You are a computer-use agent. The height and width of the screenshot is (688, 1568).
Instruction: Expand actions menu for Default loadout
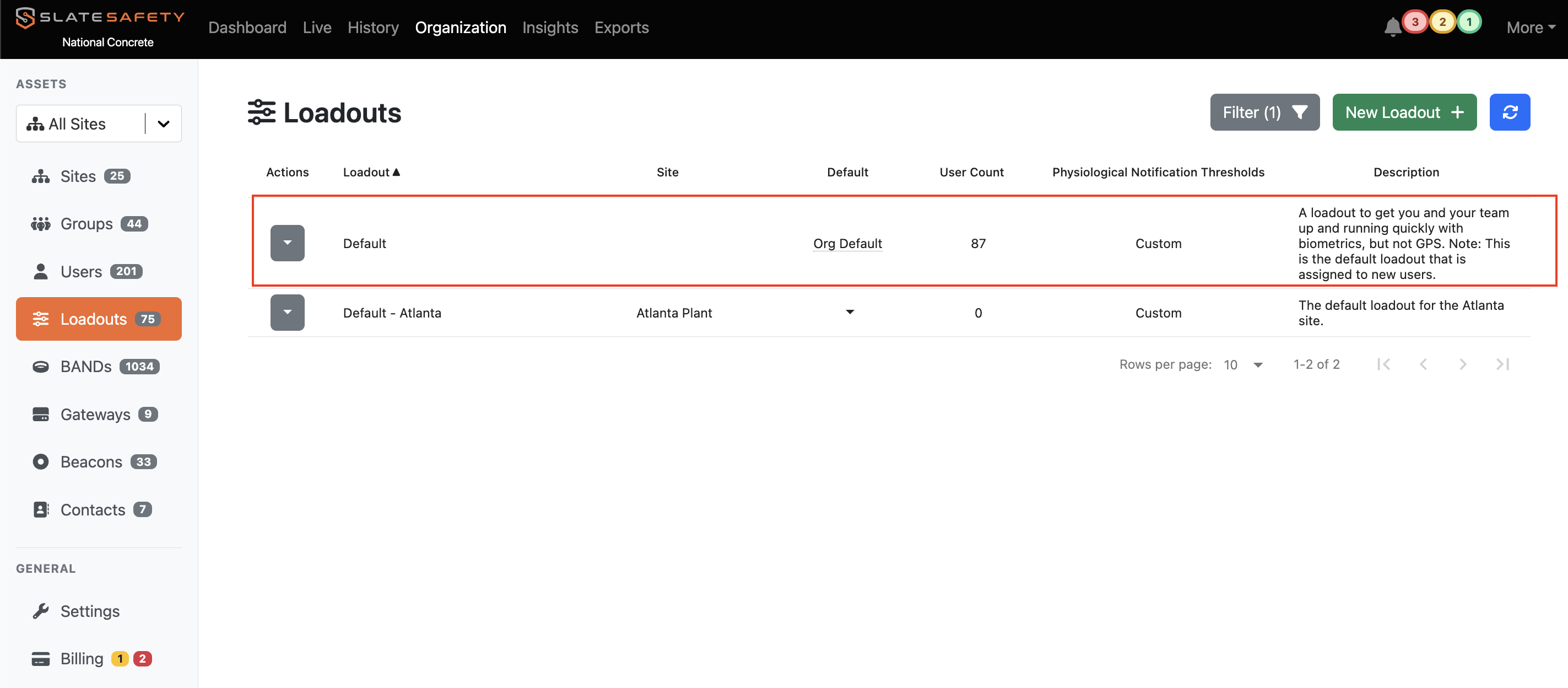point(287,243)
